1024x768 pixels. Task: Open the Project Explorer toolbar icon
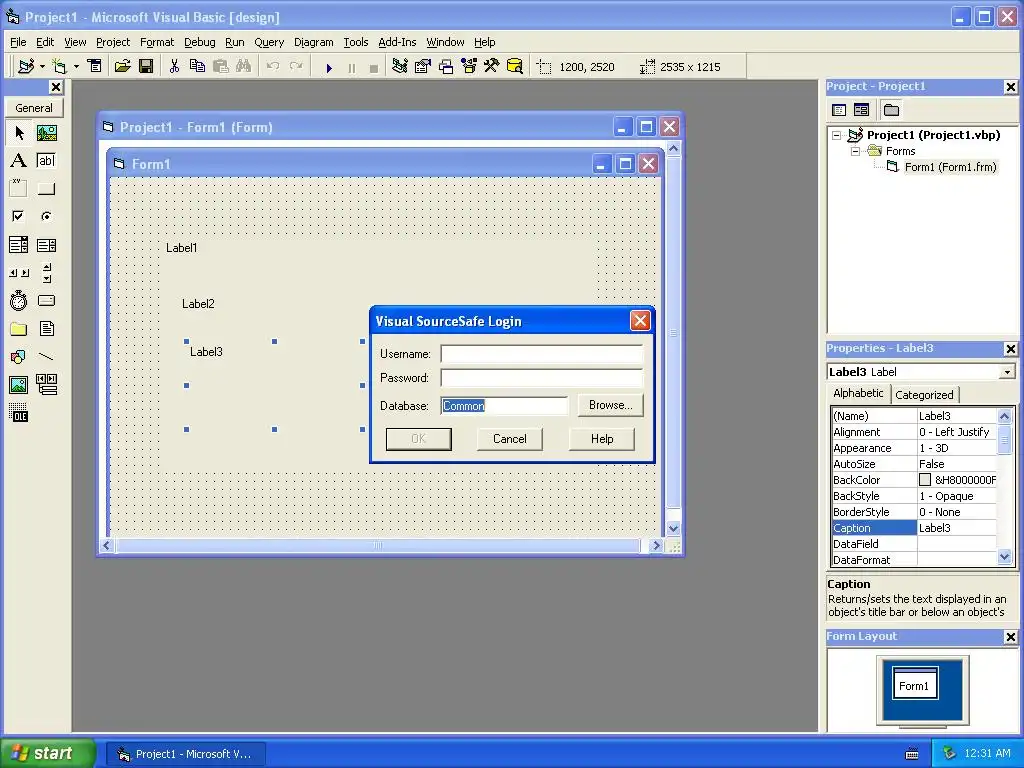click(x=400, y=67)
